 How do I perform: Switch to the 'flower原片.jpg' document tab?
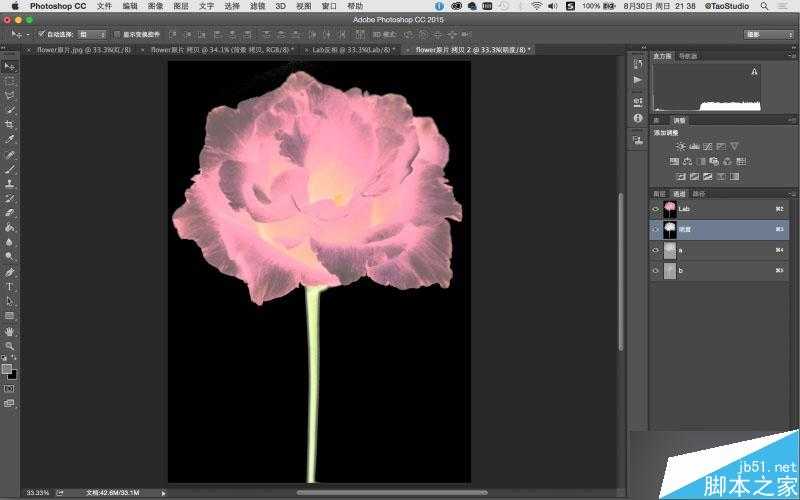[82, 49]
